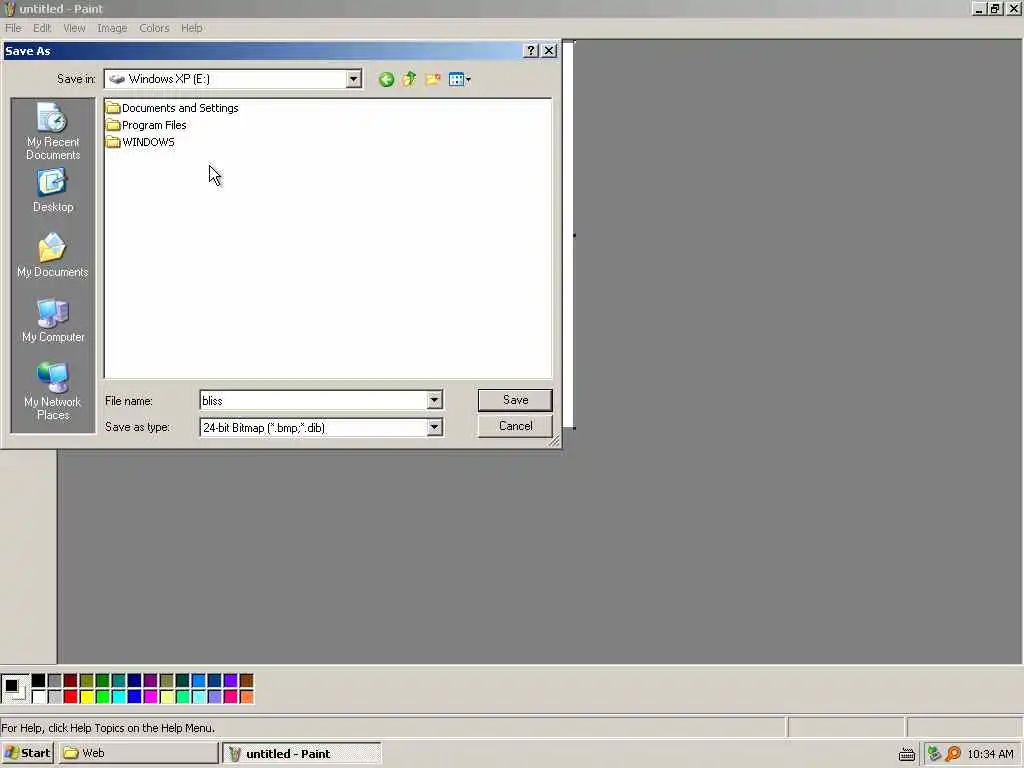Image resolution: width=1024 pixels, height=768 pixels.
Task: Open the Help menu in Paint
Action: pyautogui.click(x=191, y=28)
